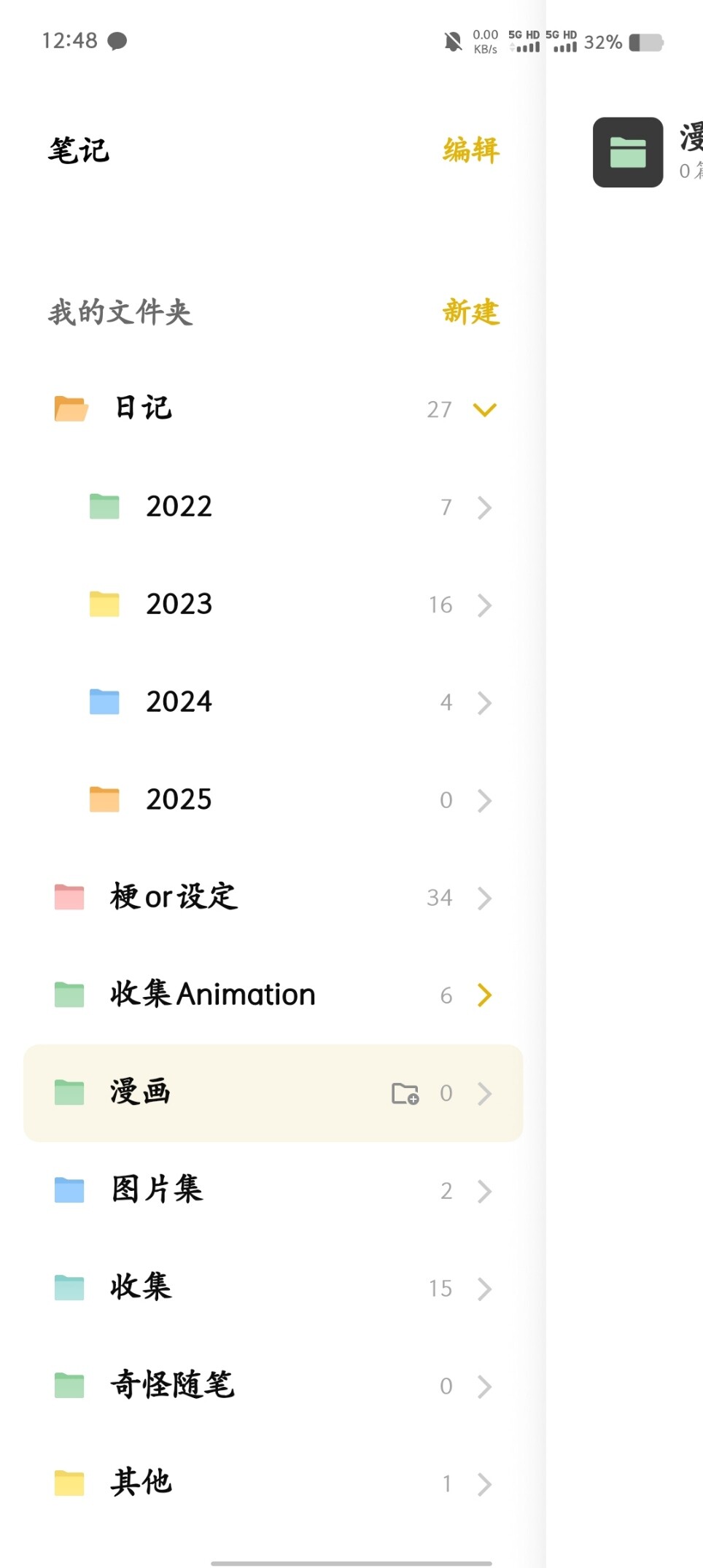Collapse the 日记 folder with its chevron
This screenshot has width=703, height=1568.
click(484, 409)
